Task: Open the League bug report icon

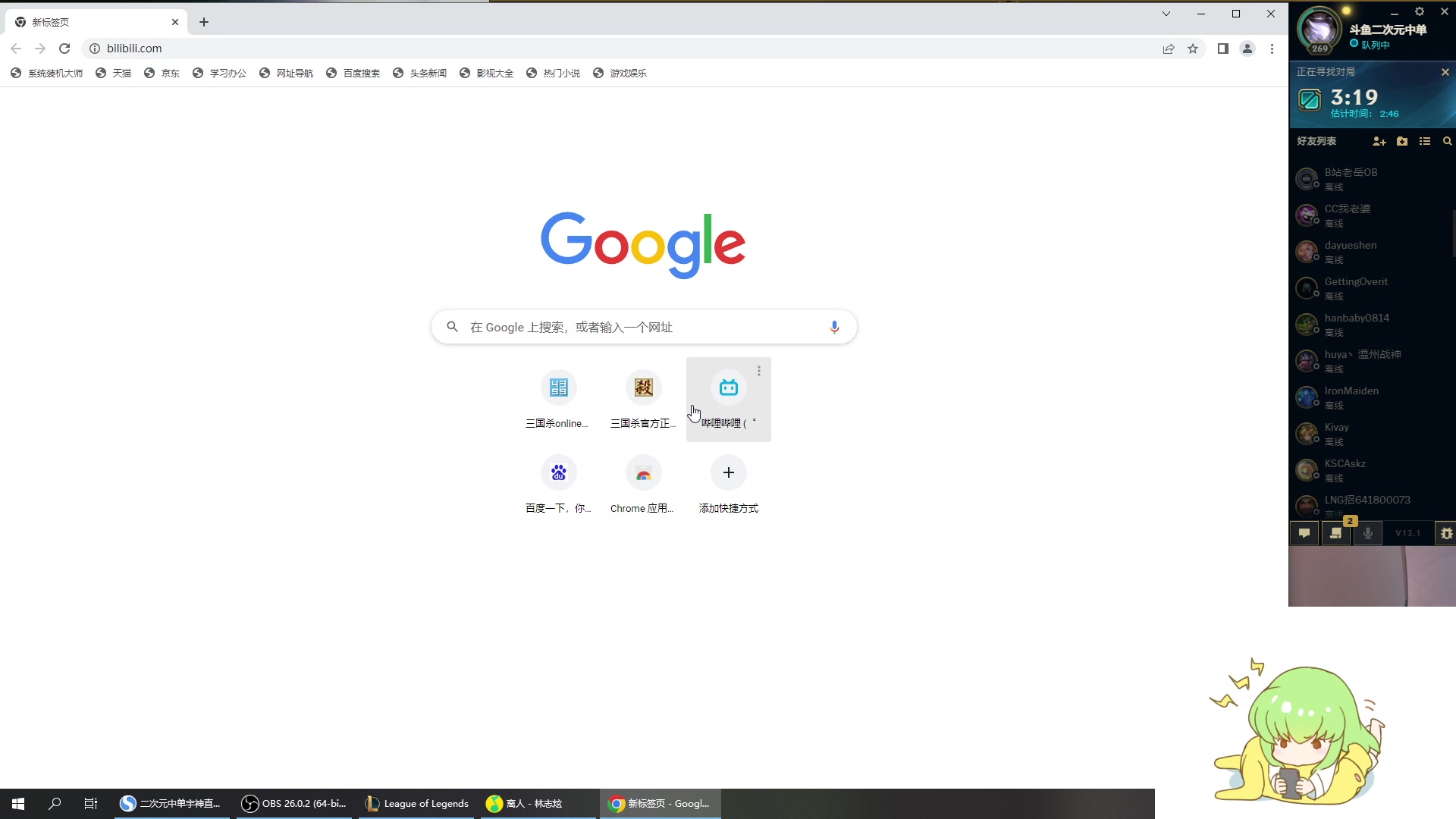Action: click(1446, 533)
